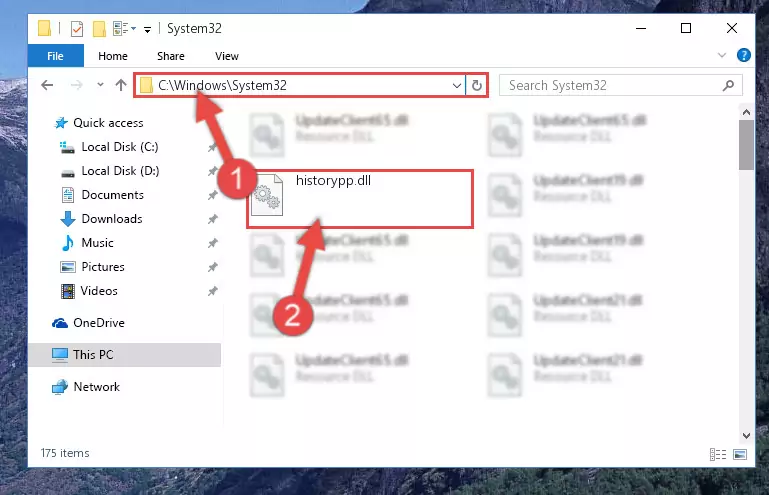The image size is (769, 495).
Task: Click the pin icon next to Pictures
Action: [x=212, y=267]
